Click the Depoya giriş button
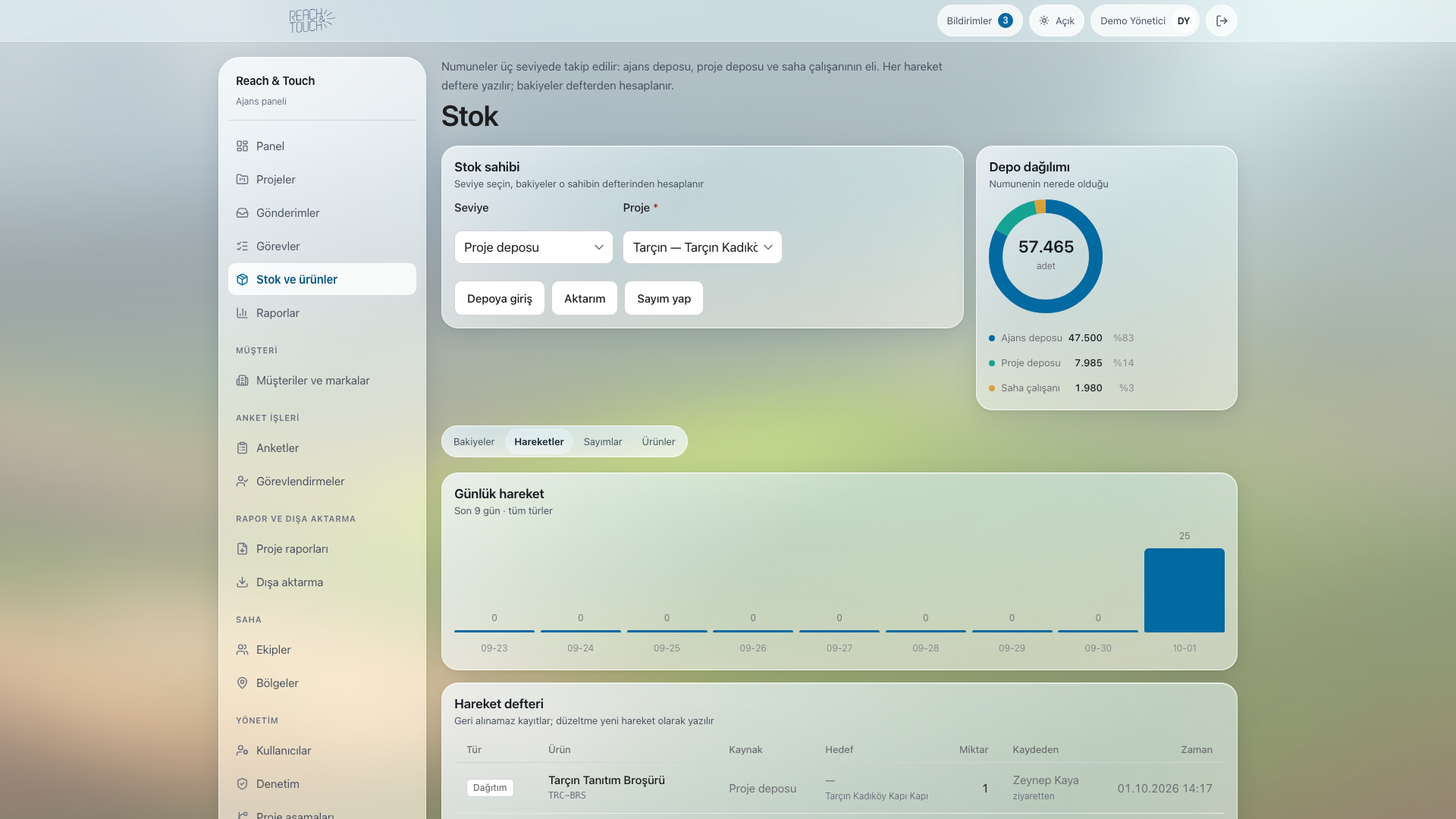 click(x=500, y=298)
